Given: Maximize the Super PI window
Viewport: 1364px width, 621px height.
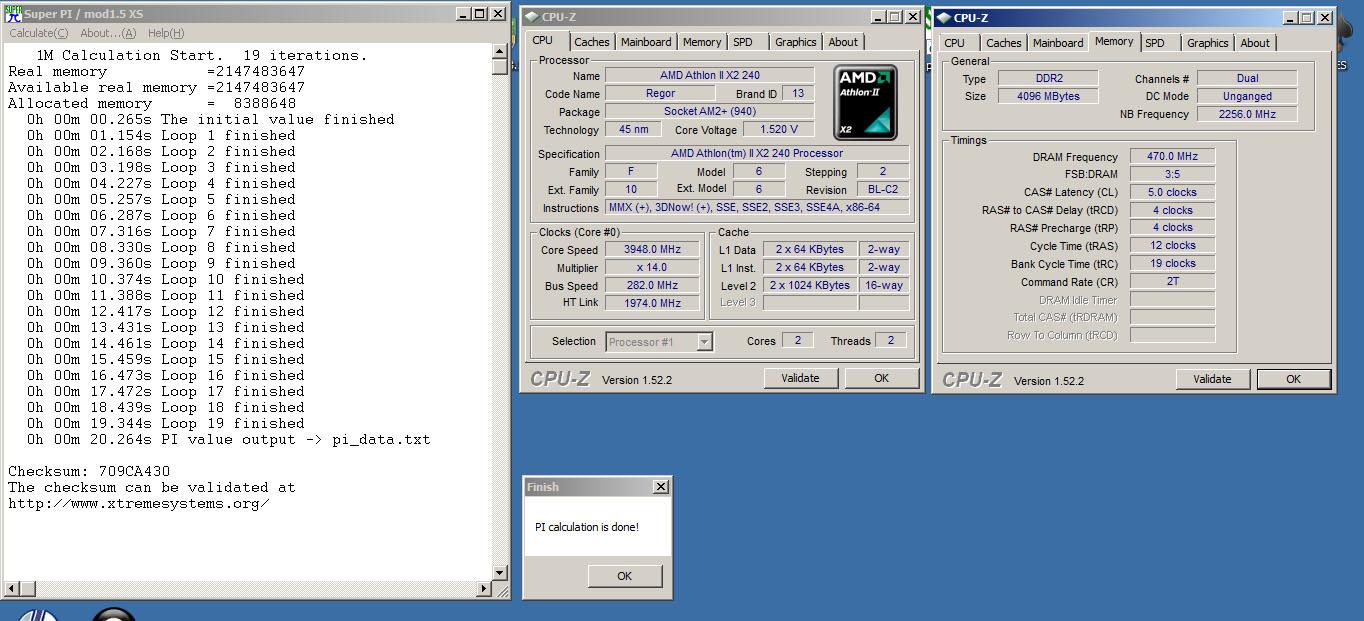Looking at the screenshot, I should point(480,14).
